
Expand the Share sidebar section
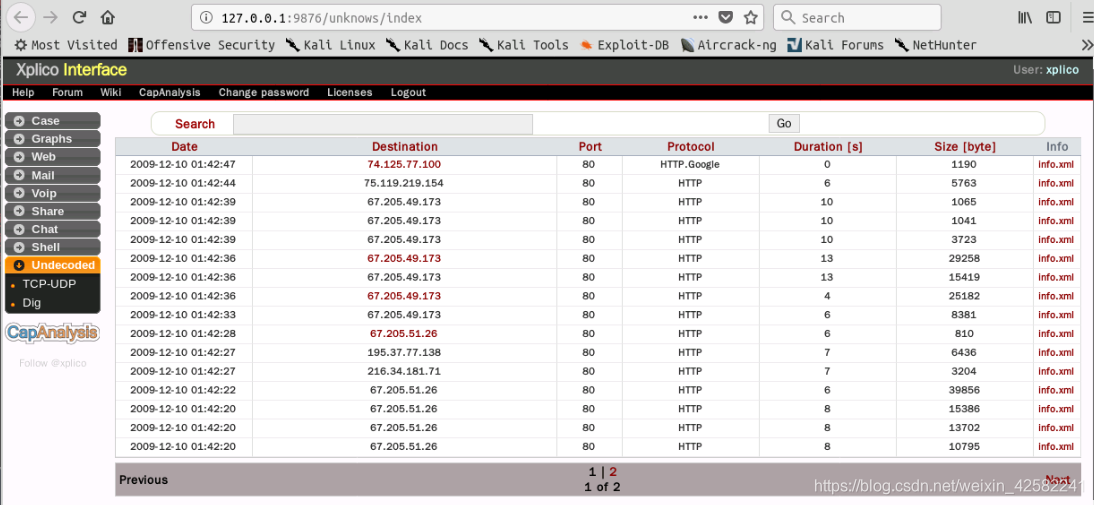point(52,211)
